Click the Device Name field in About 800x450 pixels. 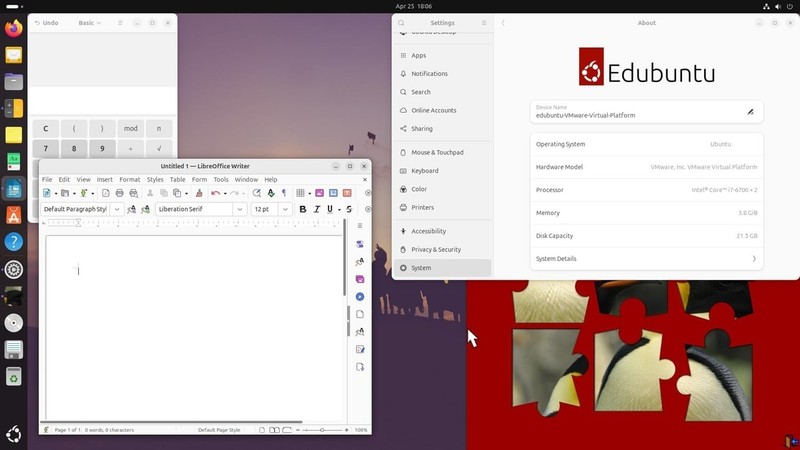(646, 112)
